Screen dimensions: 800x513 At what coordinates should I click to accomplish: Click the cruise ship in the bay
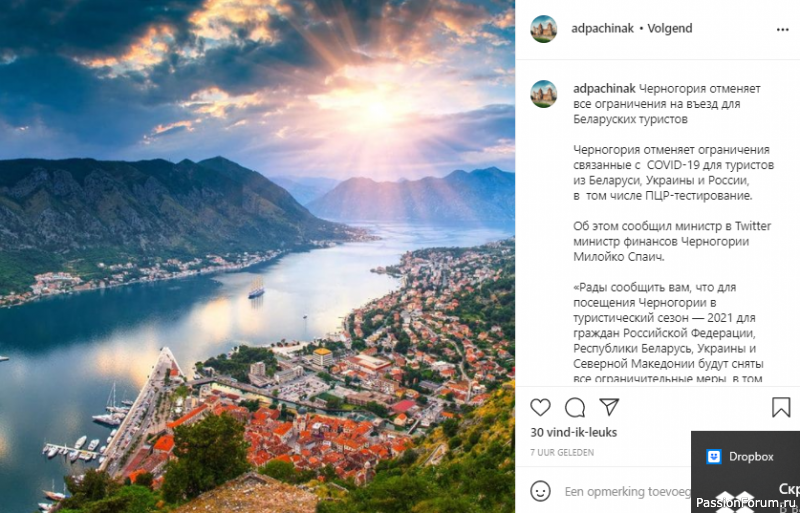[x=256, y=291]
